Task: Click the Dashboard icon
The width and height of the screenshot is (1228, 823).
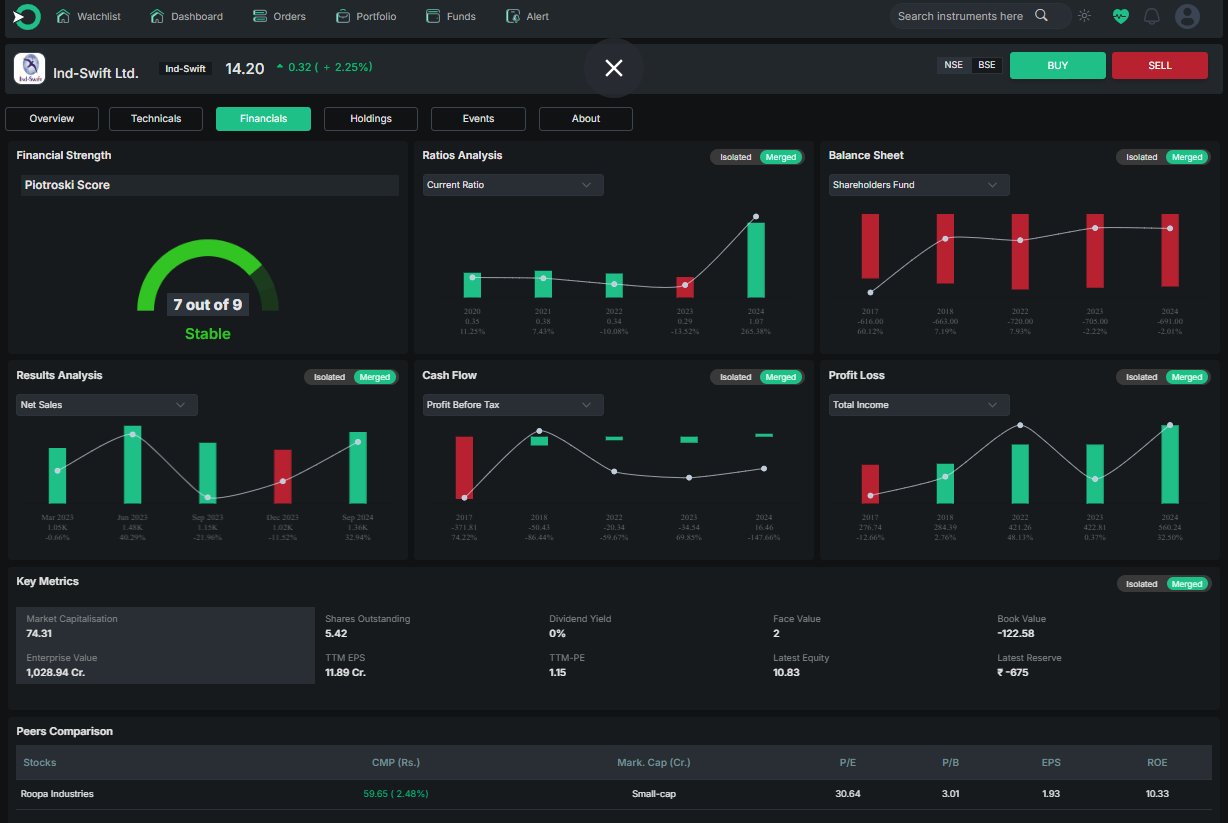Action: (157, 16)
